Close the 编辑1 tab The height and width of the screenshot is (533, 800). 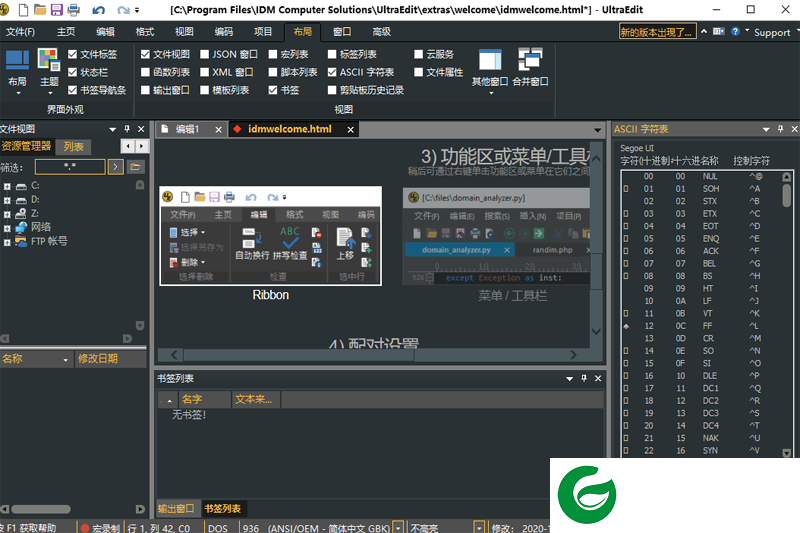coord(218,130)
